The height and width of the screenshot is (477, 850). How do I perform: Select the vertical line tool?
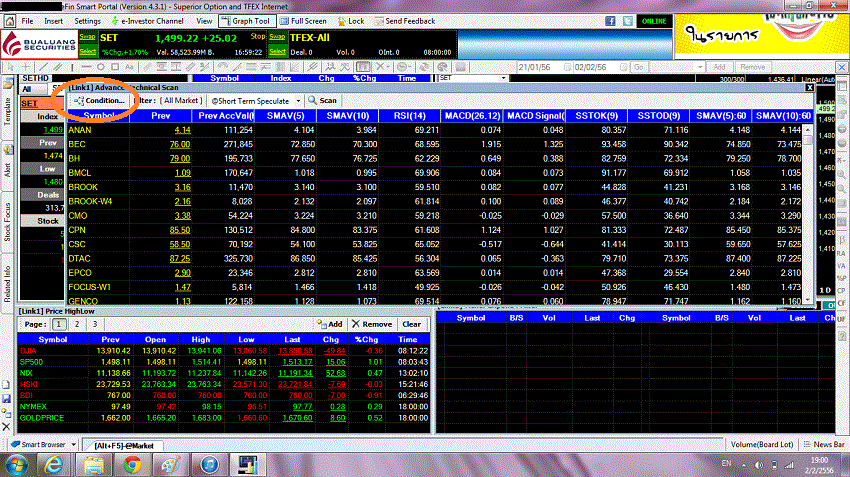click(72, 67)
